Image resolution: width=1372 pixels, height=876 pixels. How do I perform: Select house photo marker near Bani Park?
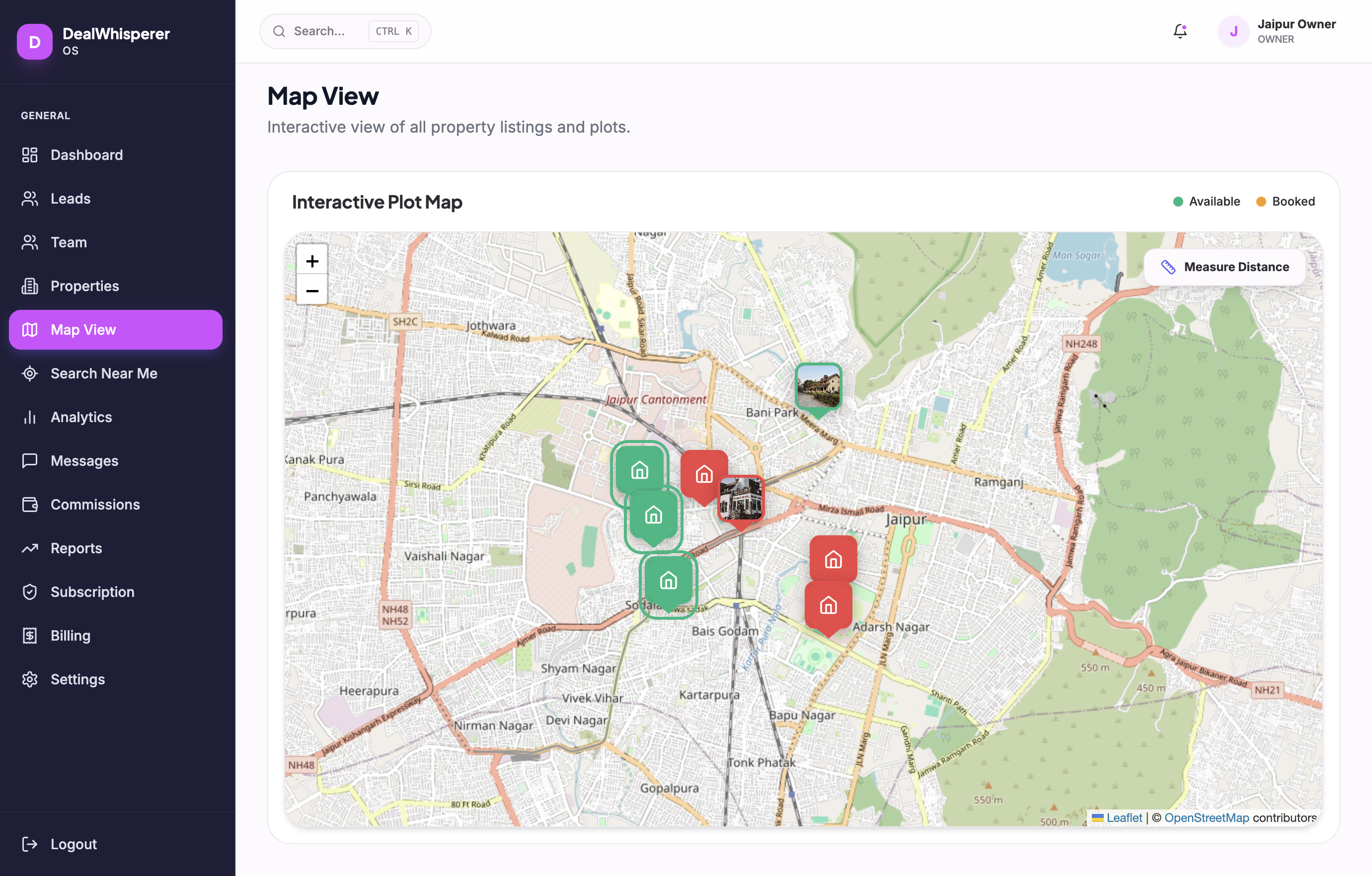(x=818, y=387)
